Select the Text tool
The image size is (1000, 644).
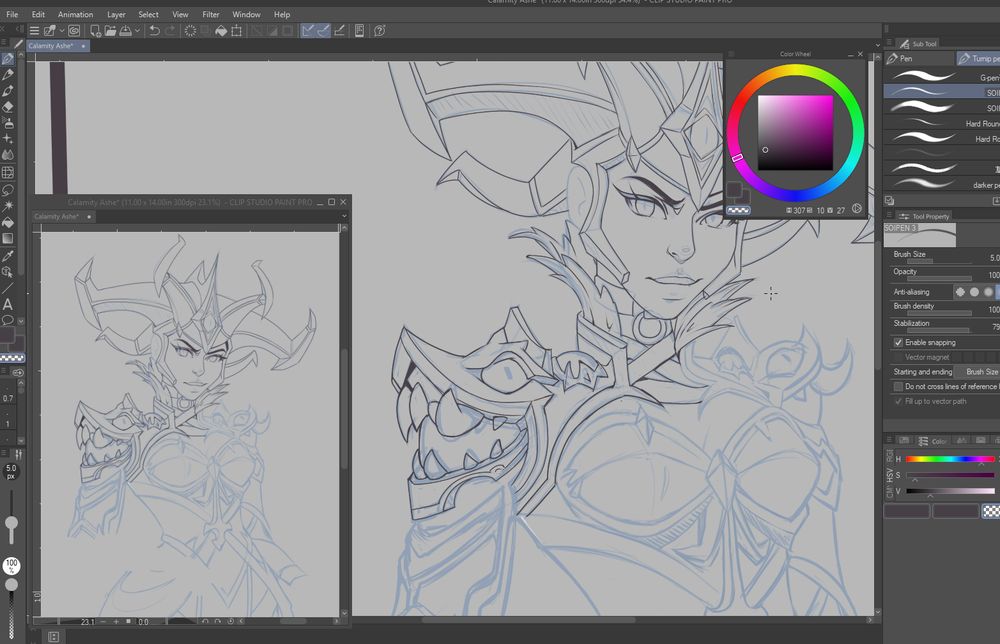tap(8, 304)
